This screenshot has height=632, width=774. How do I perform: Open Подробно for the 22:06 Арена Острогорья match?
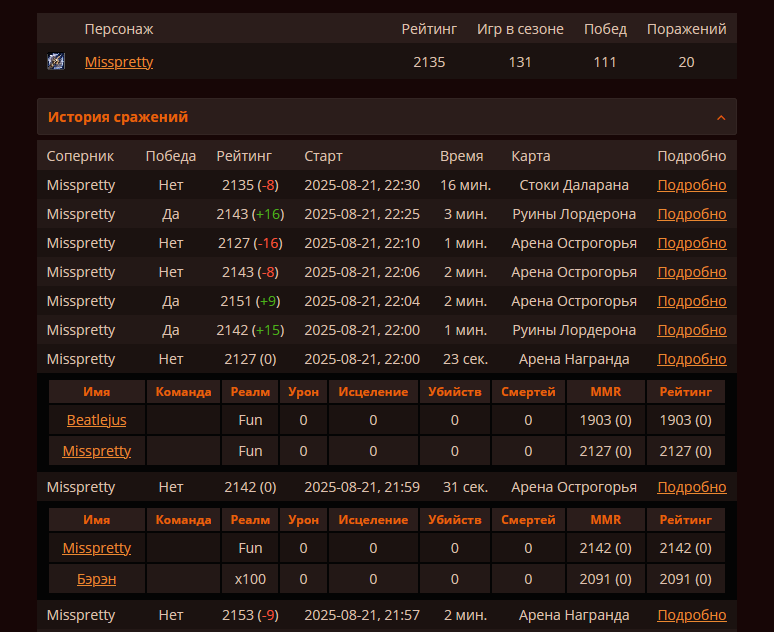pos(692,272)
